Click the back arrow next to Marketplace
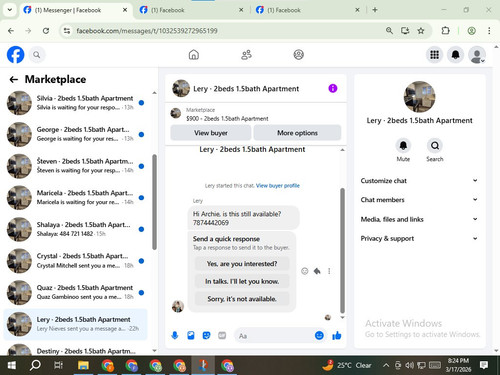 pyautogui.click(x=14, y=79)
